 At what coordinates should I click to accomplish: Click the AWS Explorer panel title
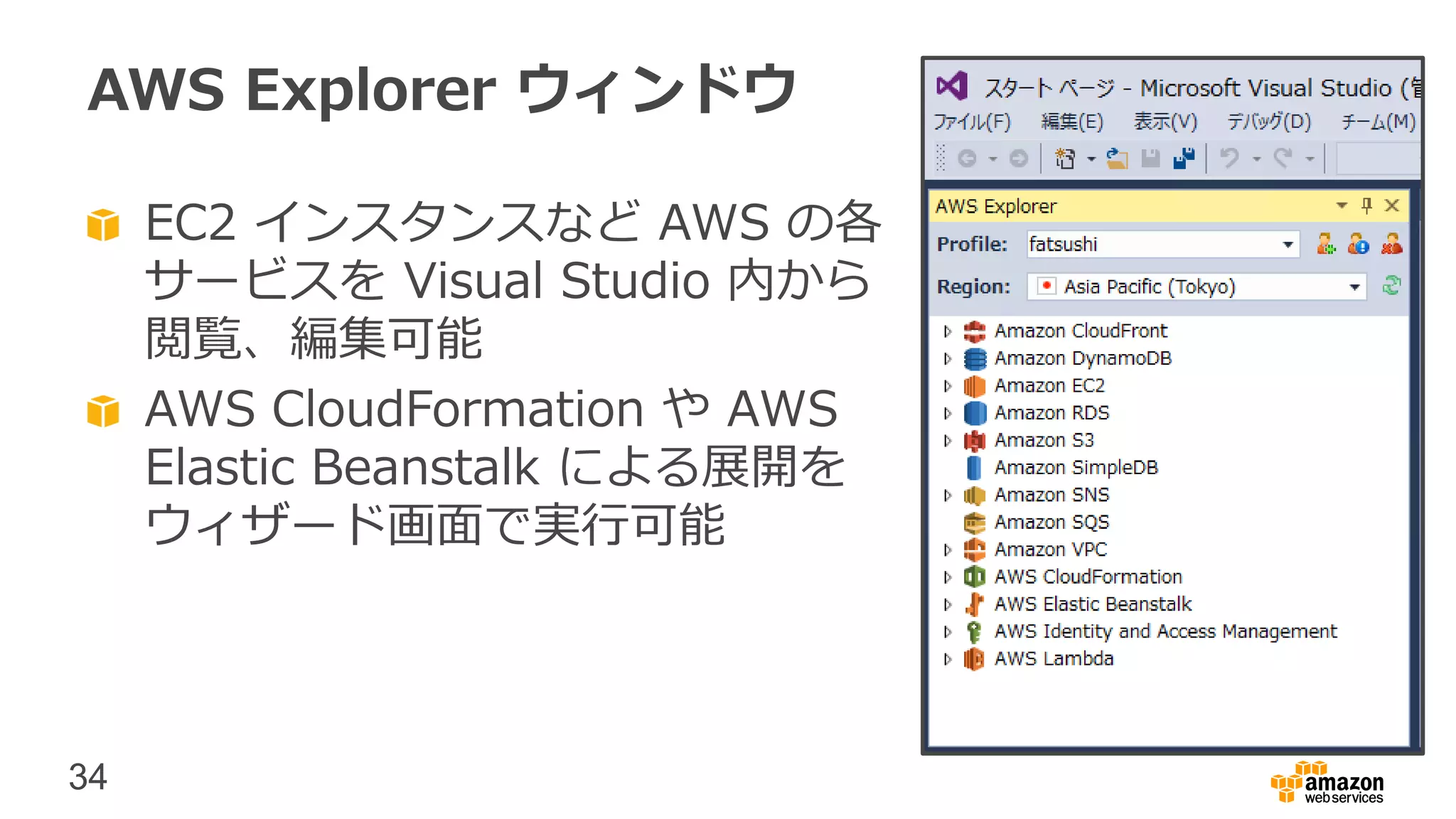point(996,206)
